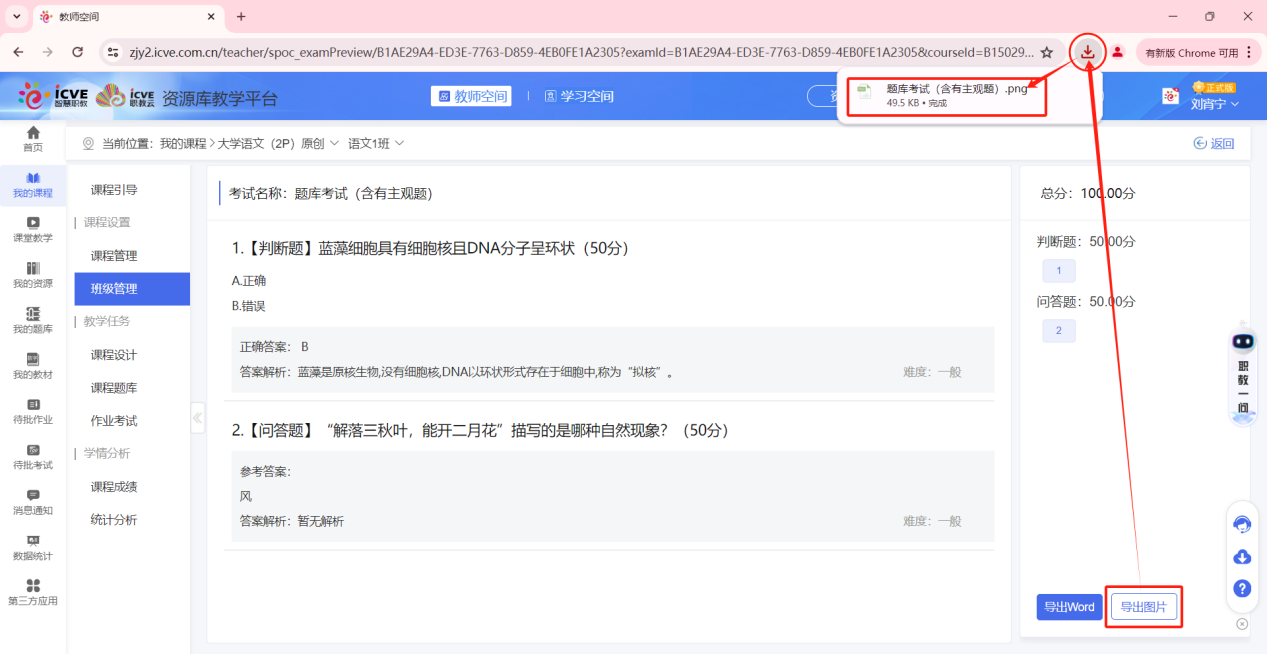The height and width of the screenshot is (654, 1267).
Task: Open the 职教一问 robot assistant
Action: [1243, 375]
